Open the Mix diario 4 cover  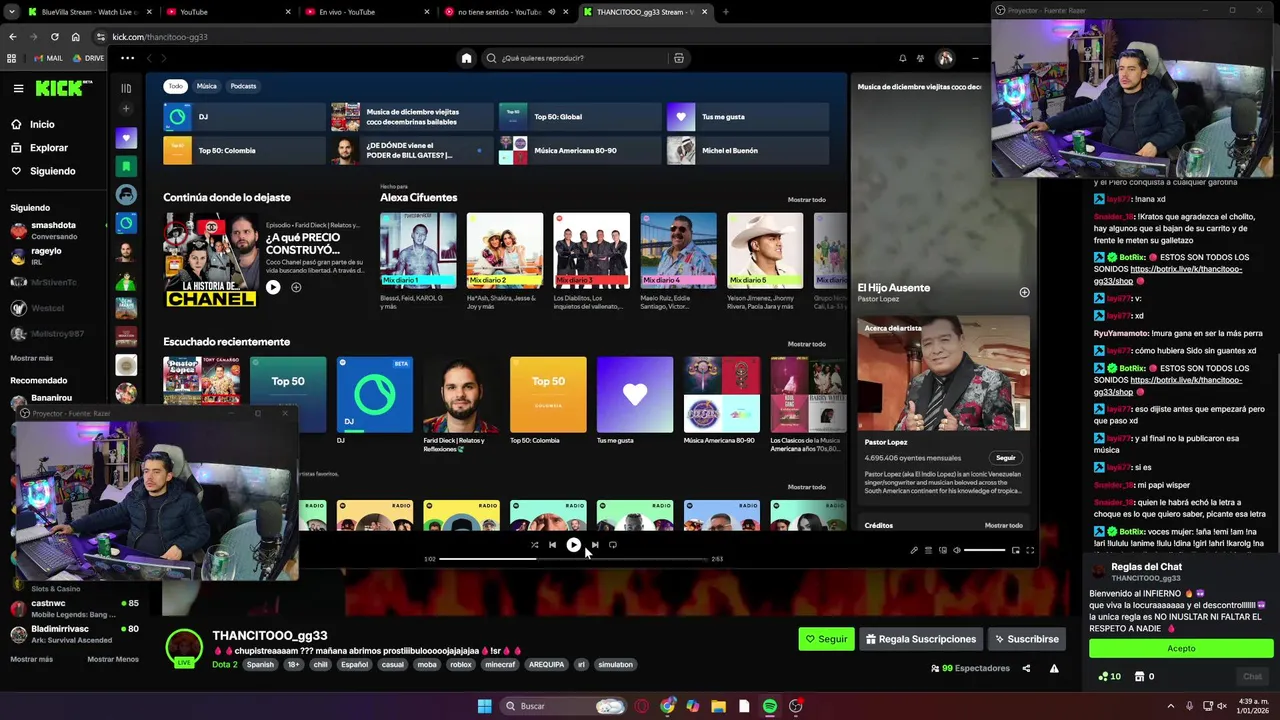pyautogui.click(x=678, y=250)
